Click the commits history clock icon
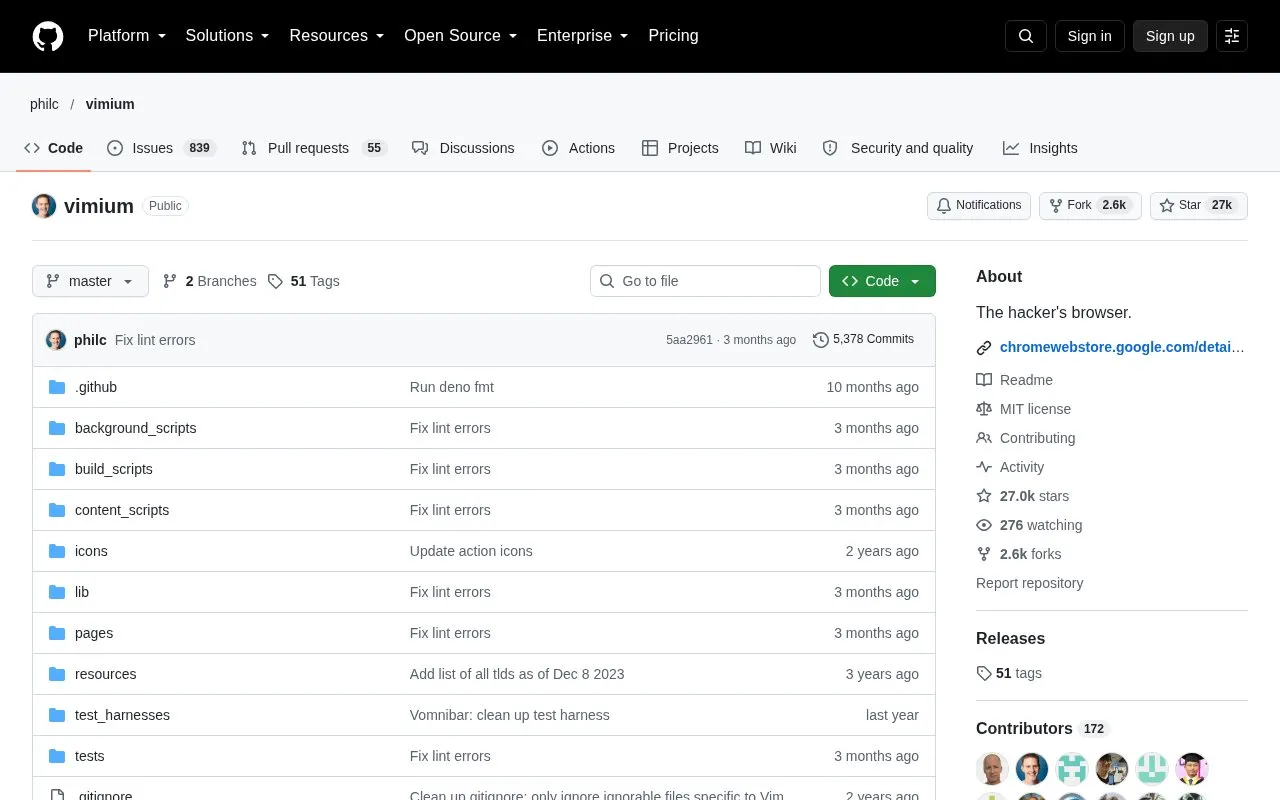Image resolution: width=1280 pixels, height=800 pixels. point(821,340)
